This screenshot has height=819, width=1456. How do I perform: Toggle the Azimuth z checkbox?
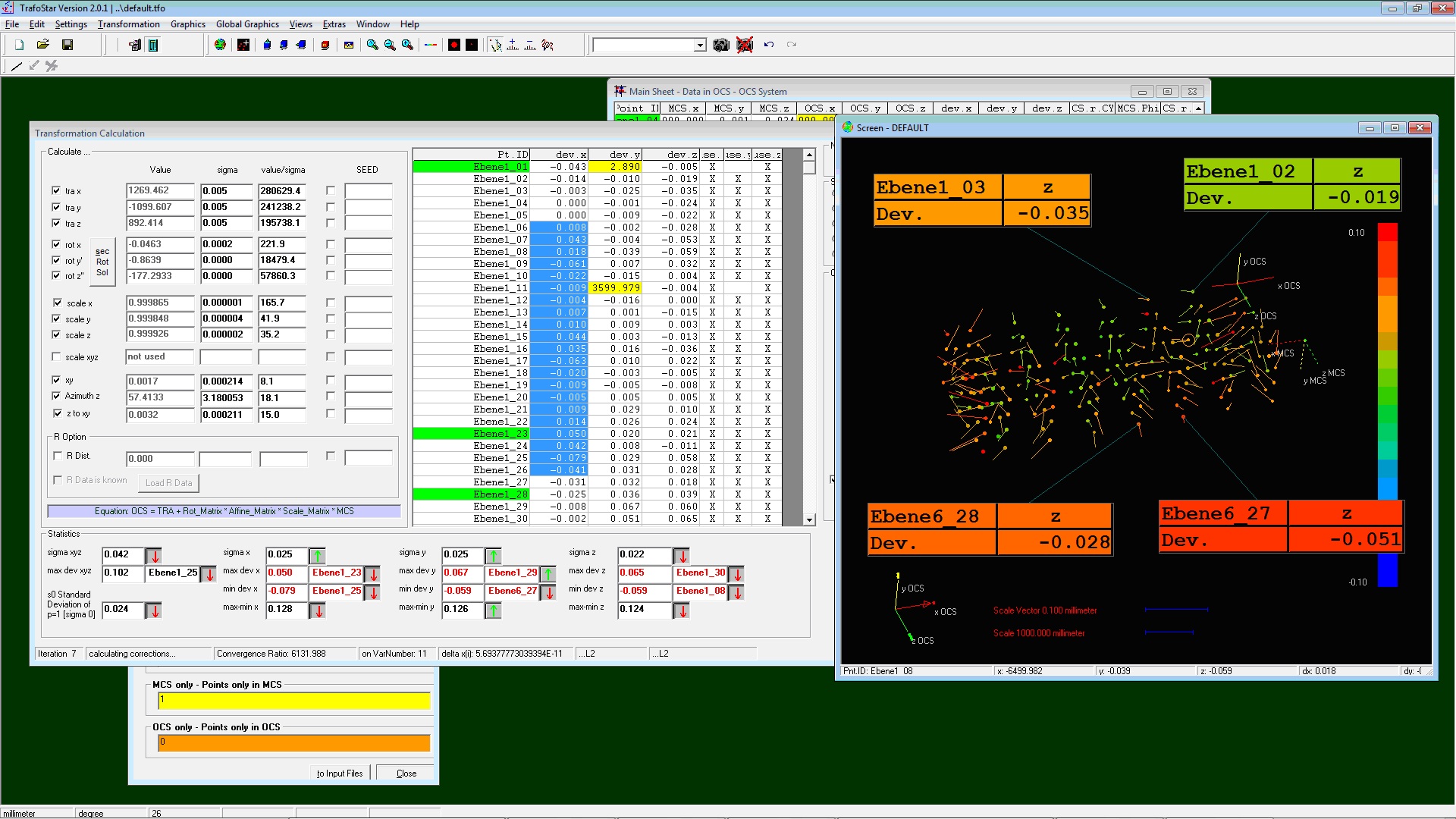pos(56,396)
